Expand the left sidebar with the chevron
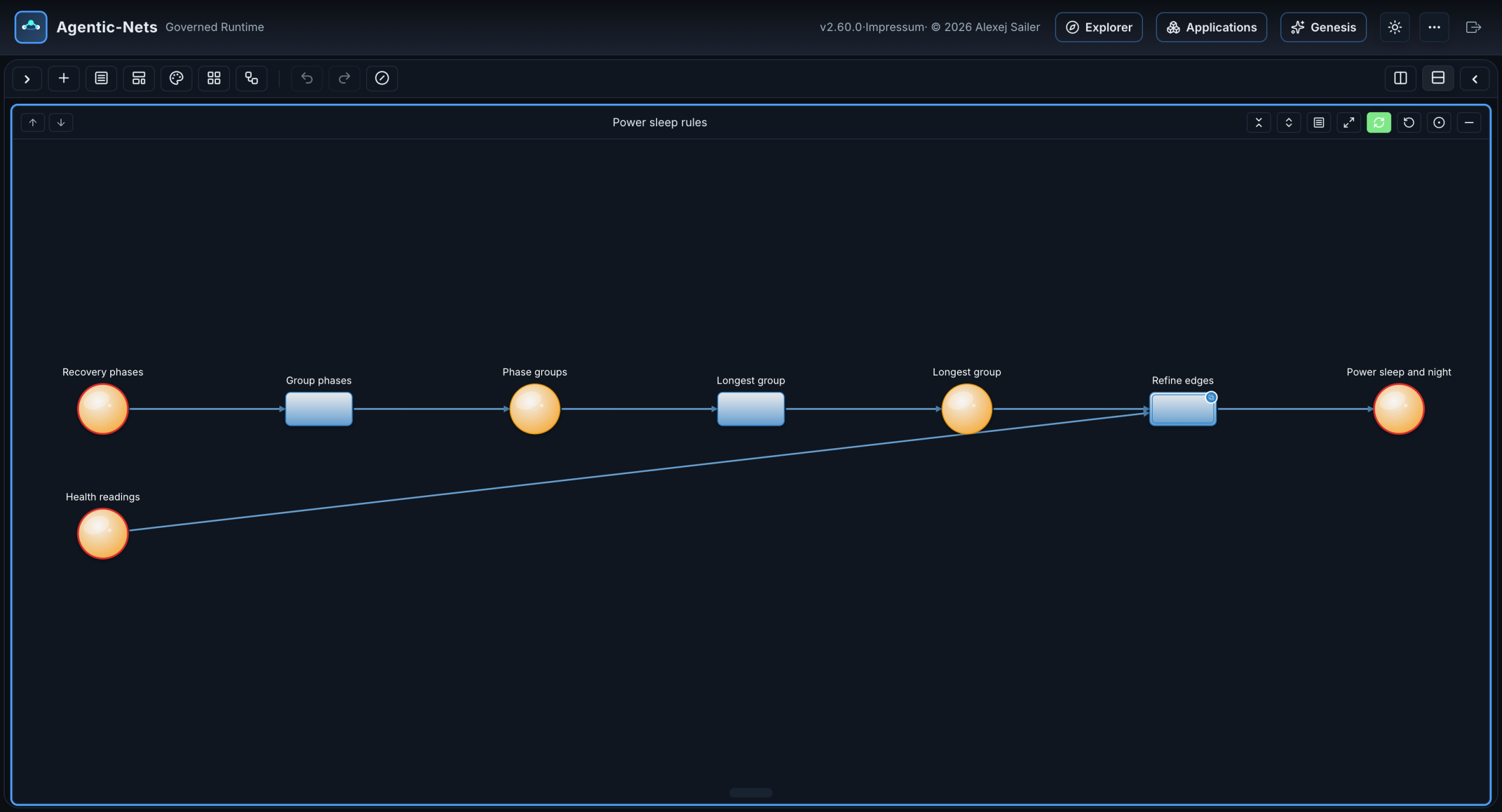Screen dimensions: 1502x812 coord(27,78)
